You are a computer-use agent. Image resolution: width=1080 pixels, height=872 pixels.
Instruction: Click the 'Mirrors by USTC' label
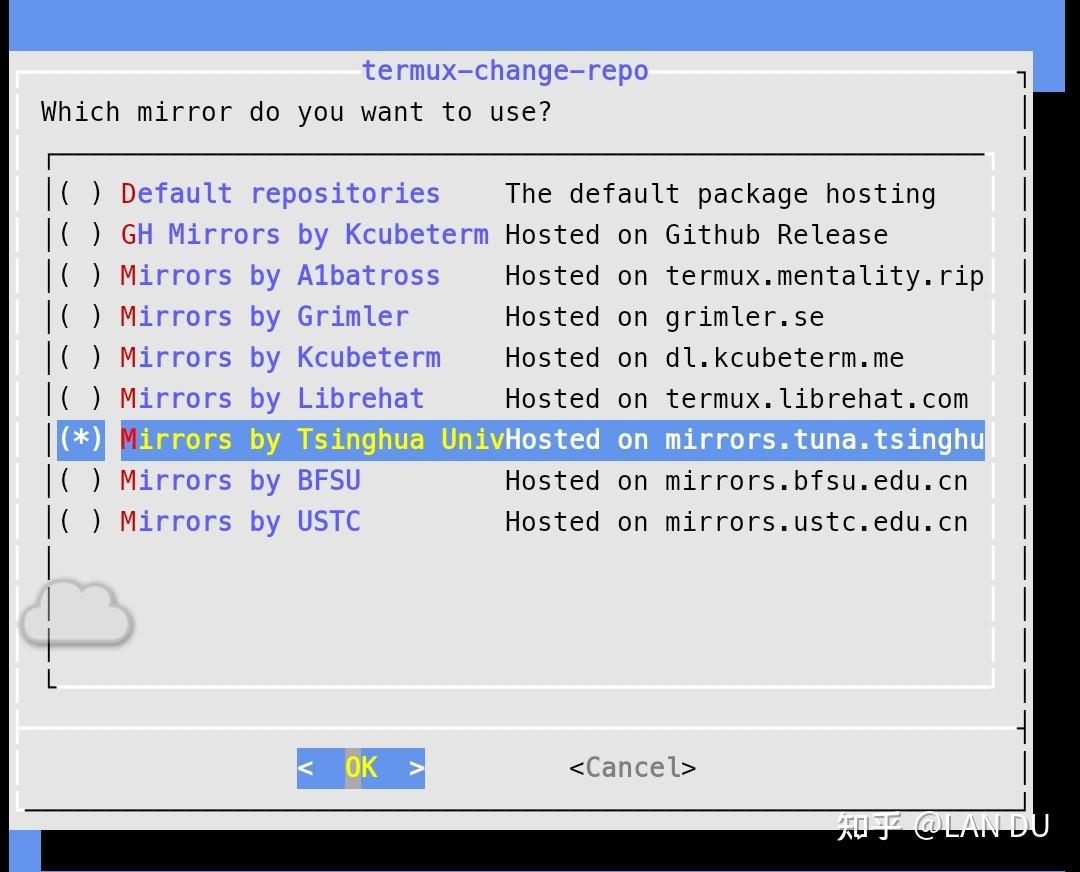point(240,521)
